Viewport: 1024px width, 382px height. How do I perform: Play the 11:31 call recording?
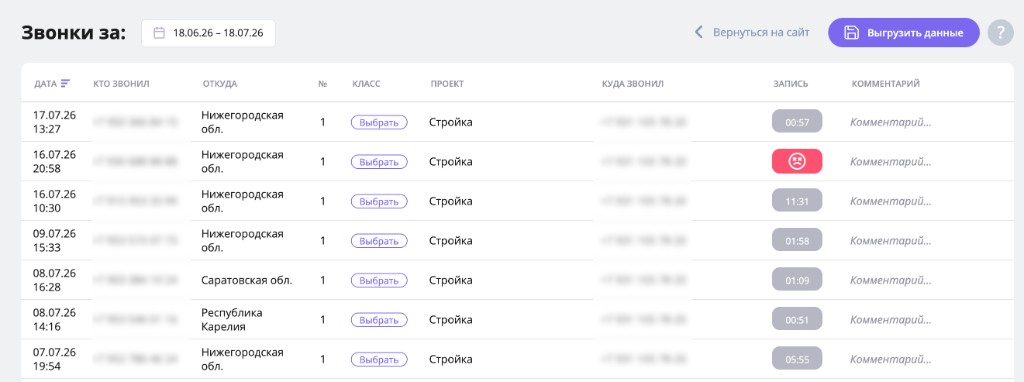(797, 201)
